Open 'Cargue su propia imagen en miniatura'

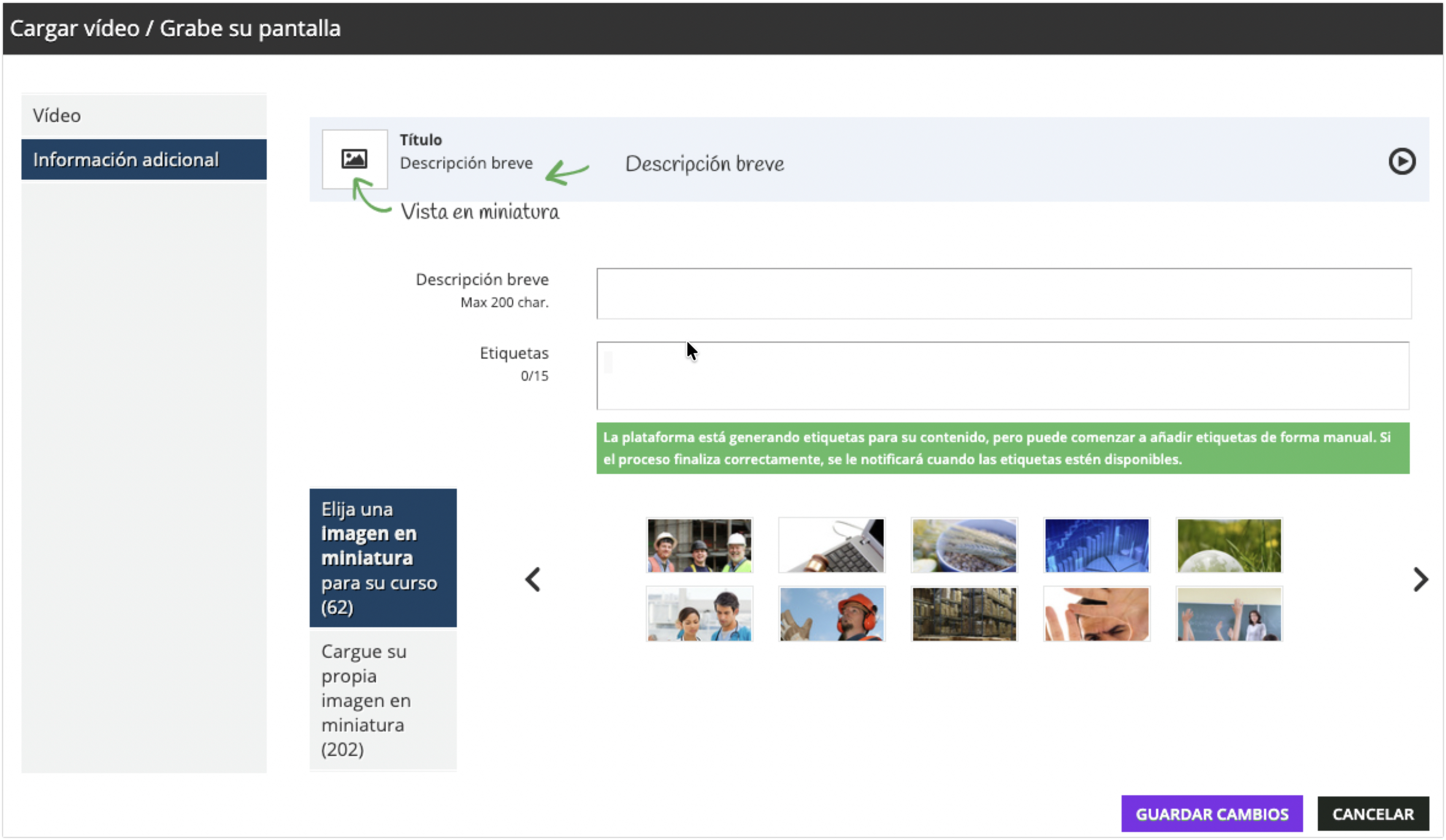click(383, 700)
